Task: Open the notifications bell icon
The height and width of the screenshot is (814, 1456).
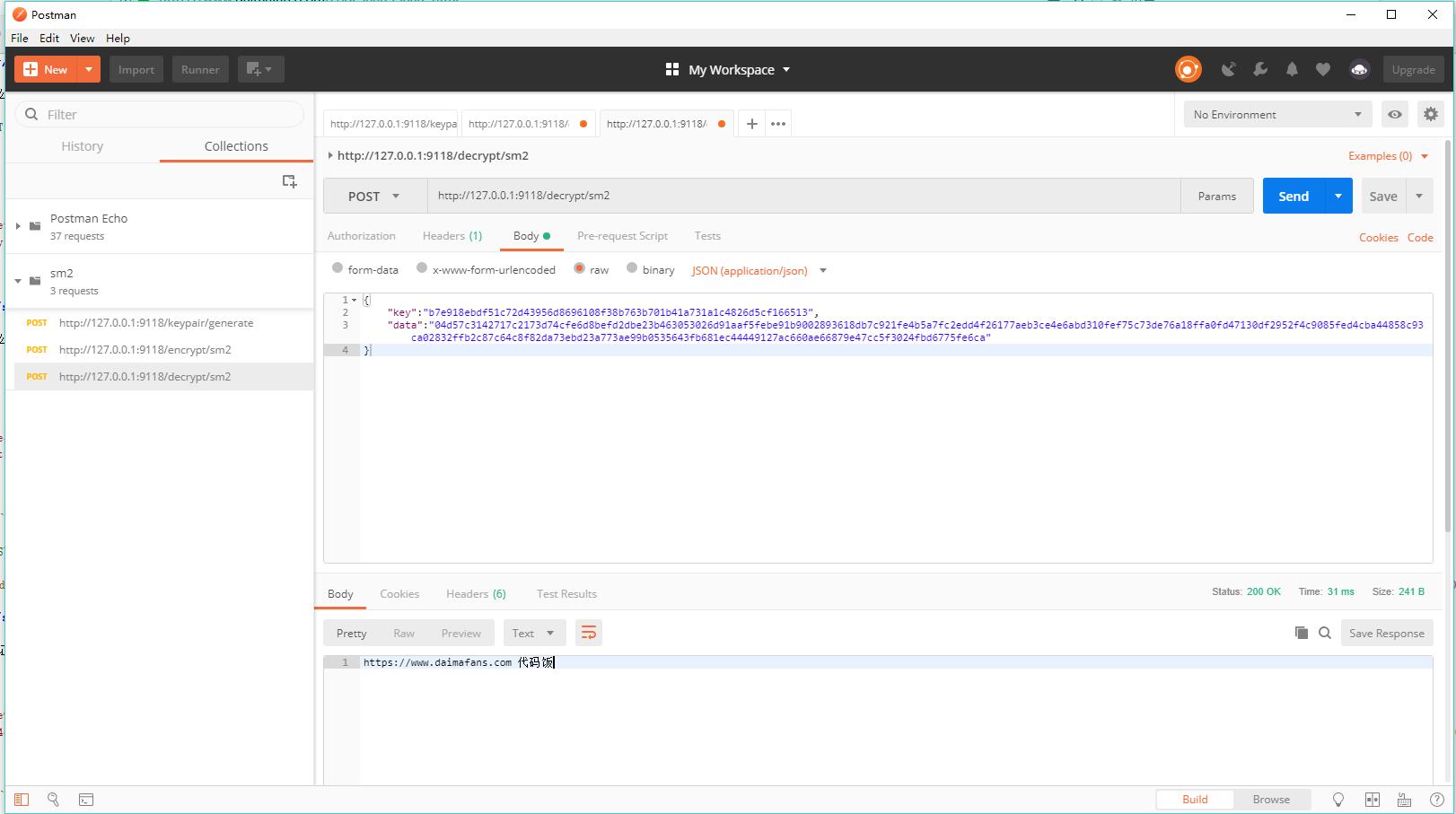Action: (1292, 69)
